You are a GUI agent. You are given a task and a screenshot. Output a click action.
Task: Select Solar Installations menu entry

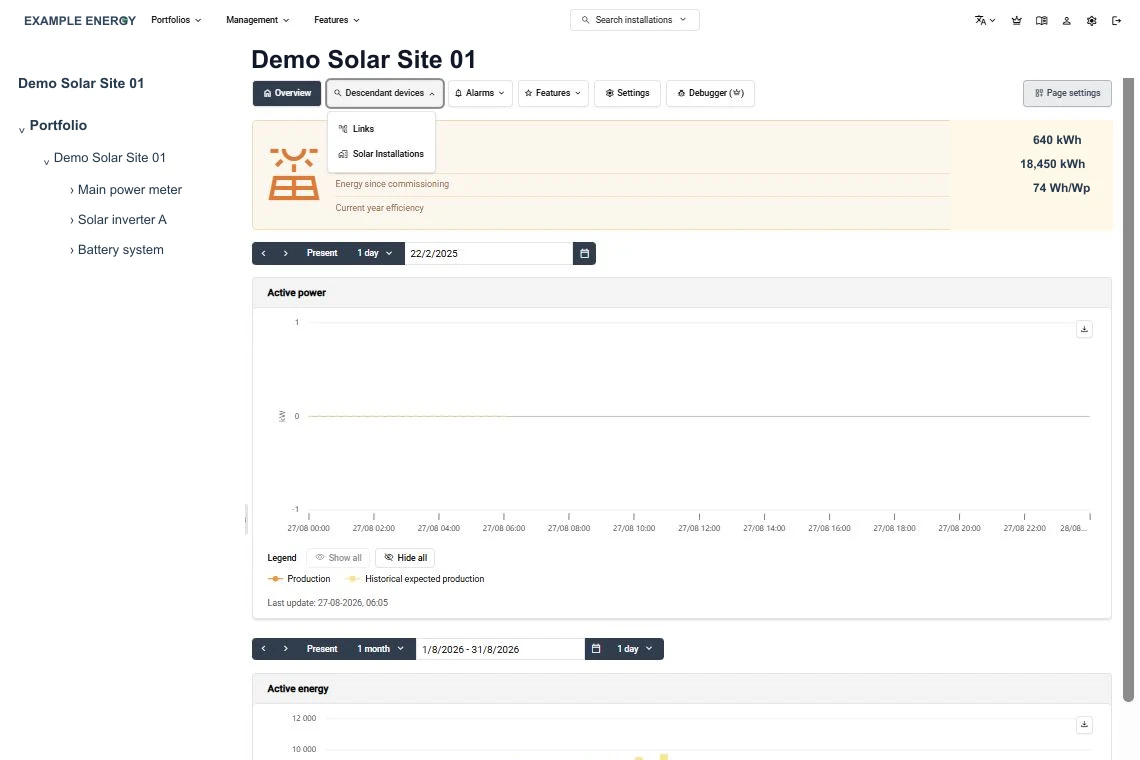click(382, 154)
